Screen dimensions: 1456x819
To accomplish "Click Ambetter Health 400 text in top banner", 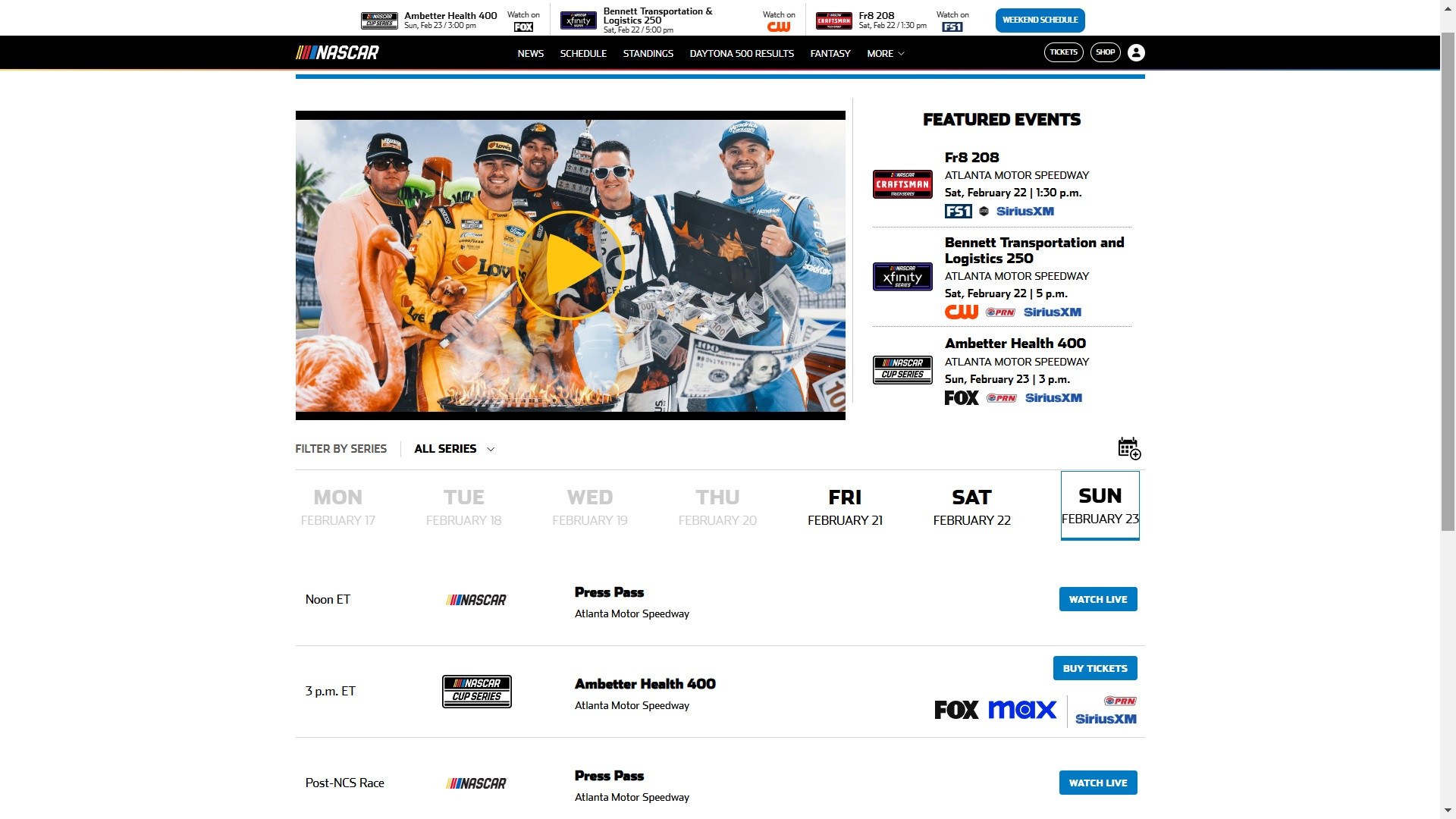I will pyautogui.click(x=450, y=15).
